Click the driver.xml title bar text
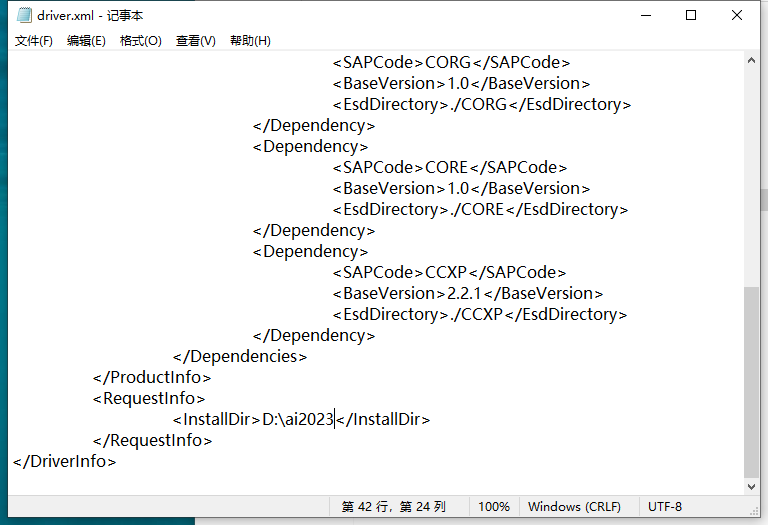This screenshot has width=768, height=525. coord(90,16)
